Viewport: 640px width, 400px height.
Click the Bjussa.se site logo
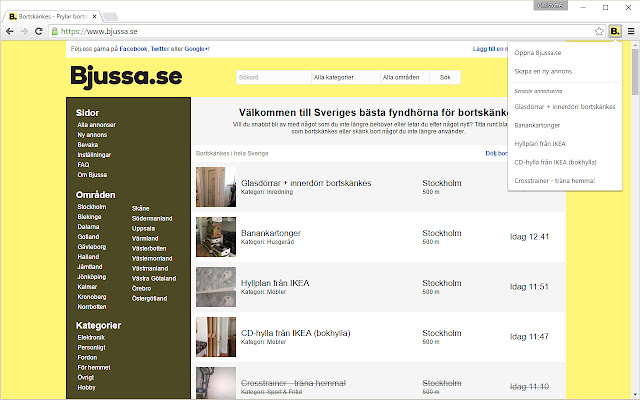pyautogui.click(x=126, y=76)
